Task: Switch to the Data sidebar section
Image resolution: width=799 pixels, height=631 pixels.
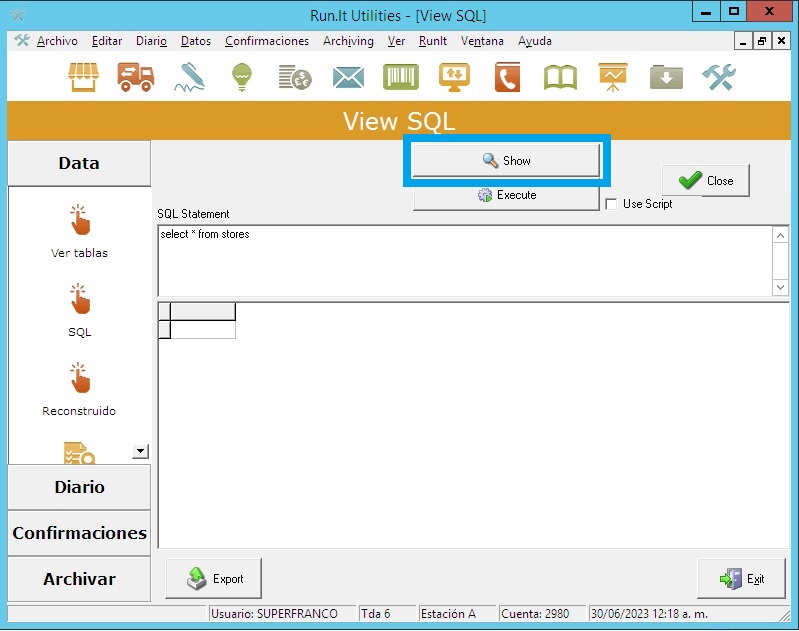Action: tap(79, 163)
